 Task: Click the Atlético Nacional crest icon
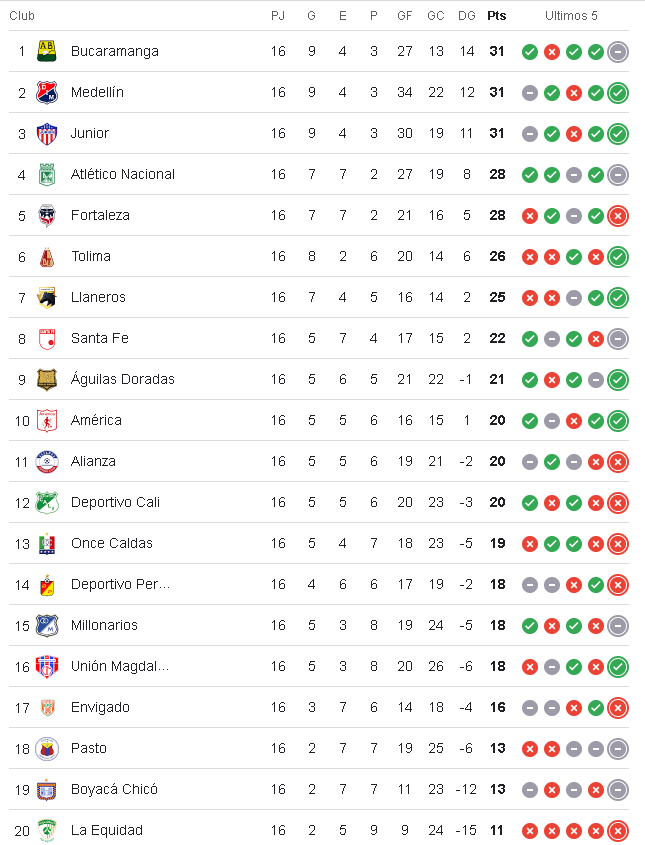point(47,174)
